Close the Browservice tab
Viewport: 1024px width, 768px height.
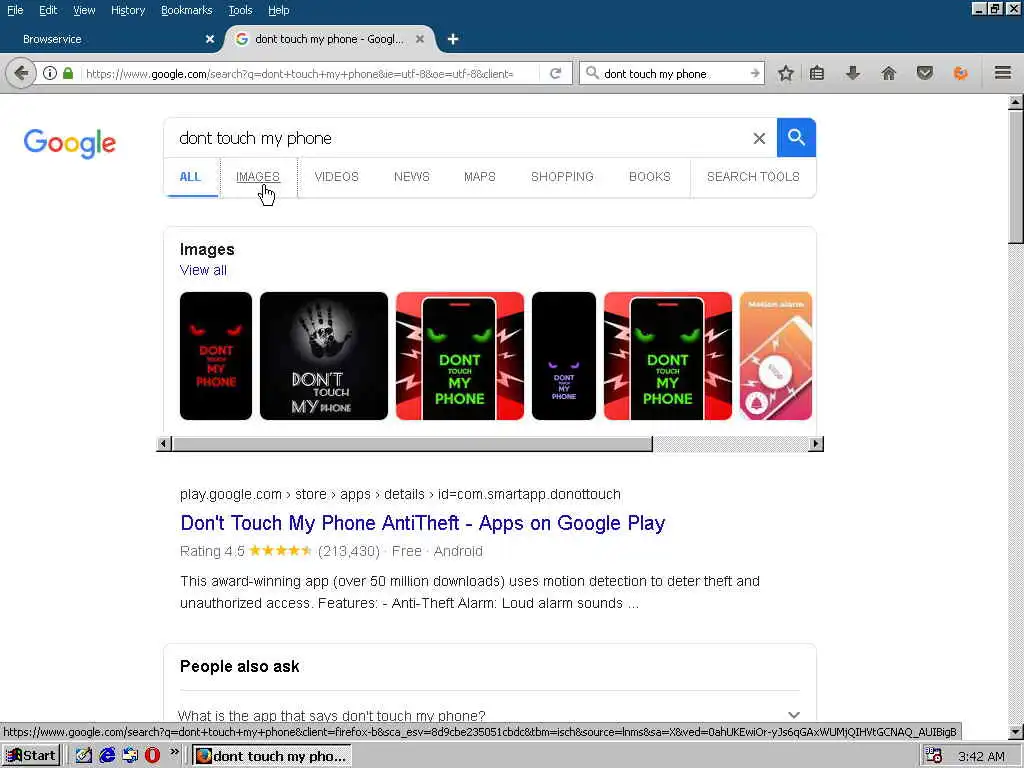coord(210,39)
